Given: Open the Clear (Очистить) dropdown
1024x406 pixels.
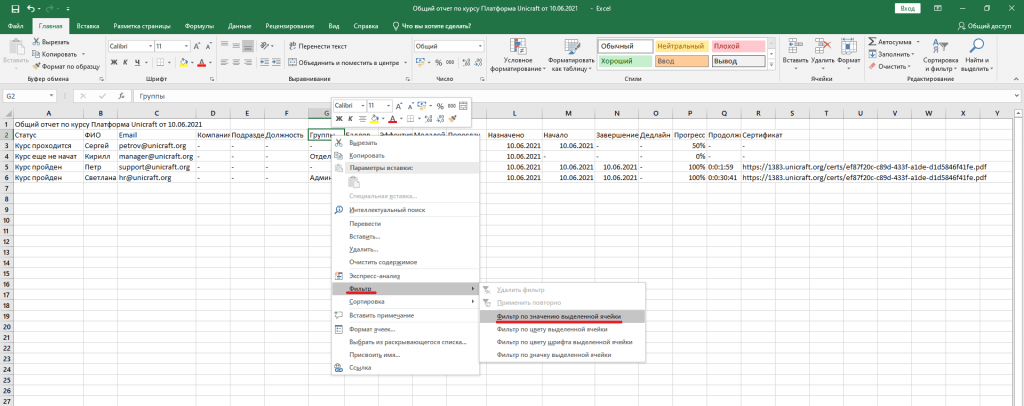Looking at the screenshot, I should pyautogui.click(x=891, y=66).
